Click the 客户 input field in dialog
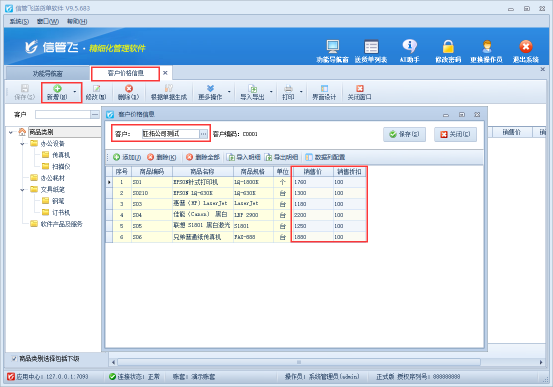 pyautogui.click(x=171, y=134)
